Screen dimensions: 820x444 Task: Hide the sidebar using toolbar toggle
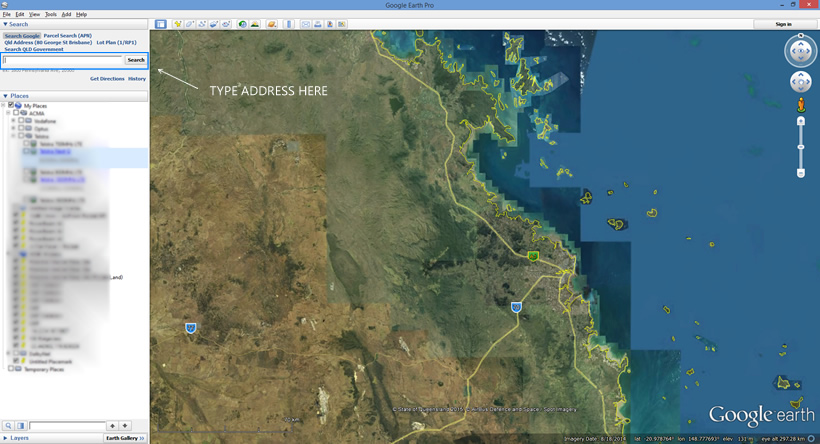161,24
